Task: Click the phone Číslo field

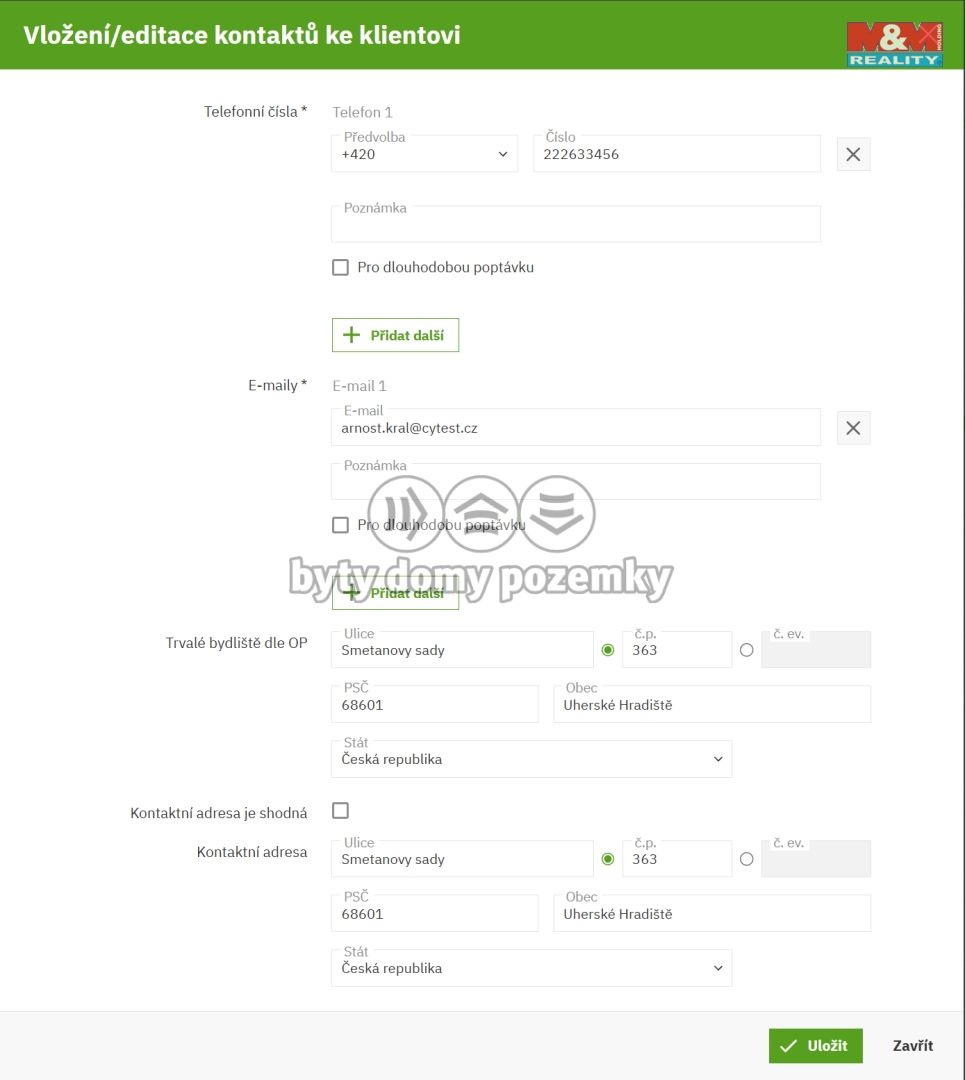Action: [676, 155]
